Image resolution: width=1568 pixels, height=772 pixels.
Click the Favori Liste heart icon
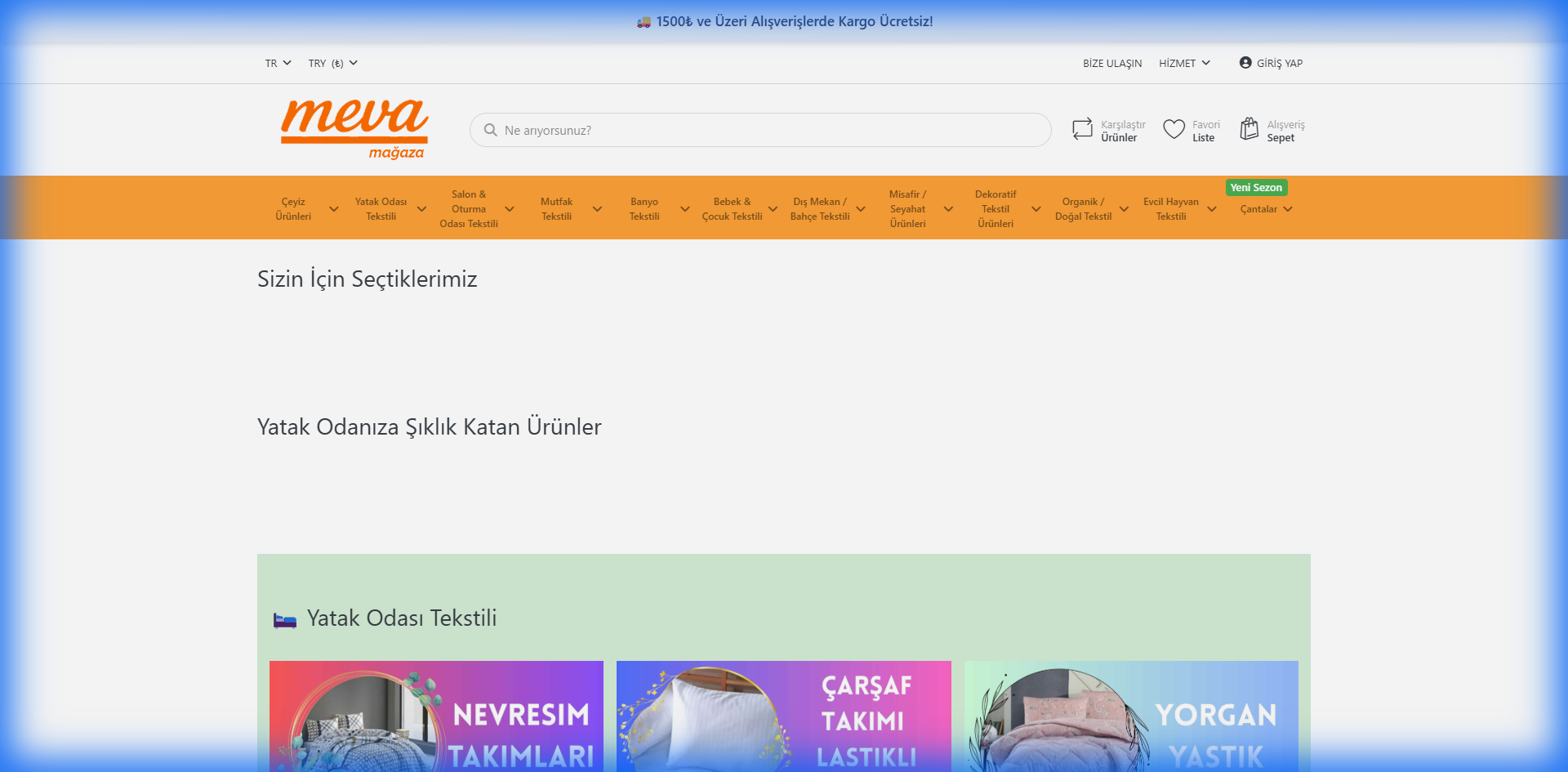click(x=1174, y=129)
